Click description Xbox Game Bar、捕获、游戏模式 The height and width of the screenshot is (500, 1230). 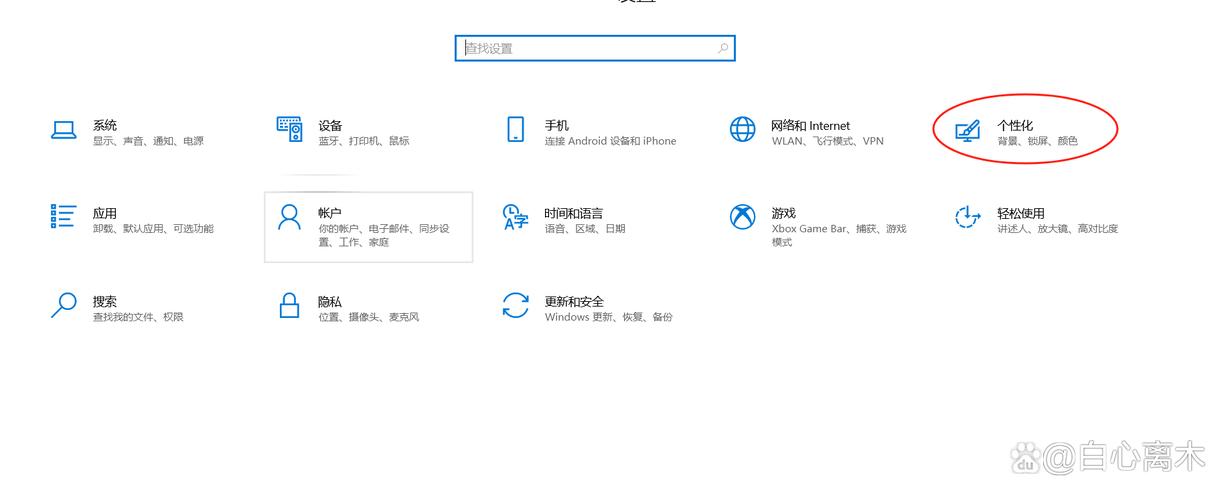tap(839, 235)
